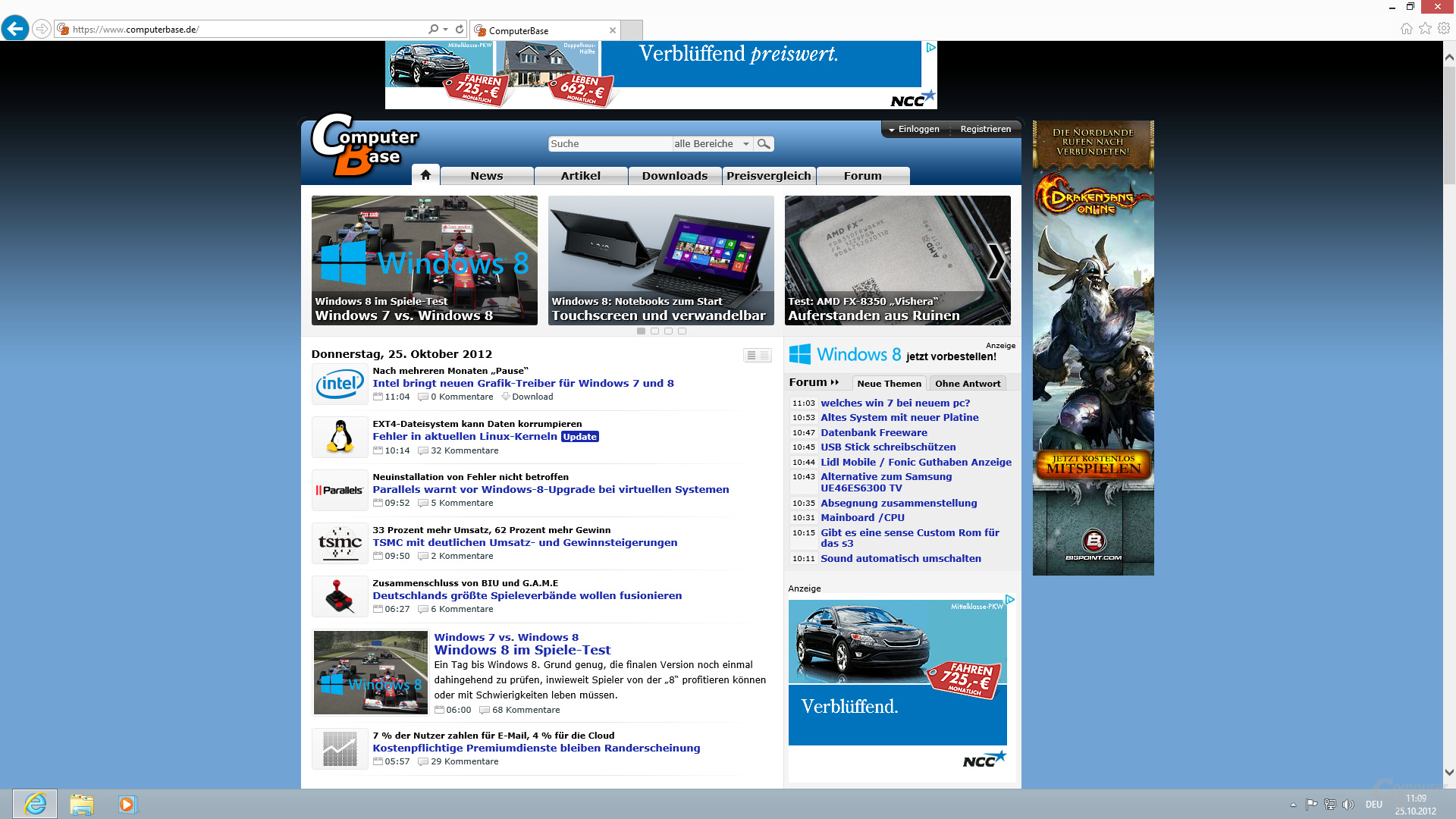Open the Touchscreen und verwandelbar teaser
Viewport: 1456px width, 819px height.
point(661,261)
